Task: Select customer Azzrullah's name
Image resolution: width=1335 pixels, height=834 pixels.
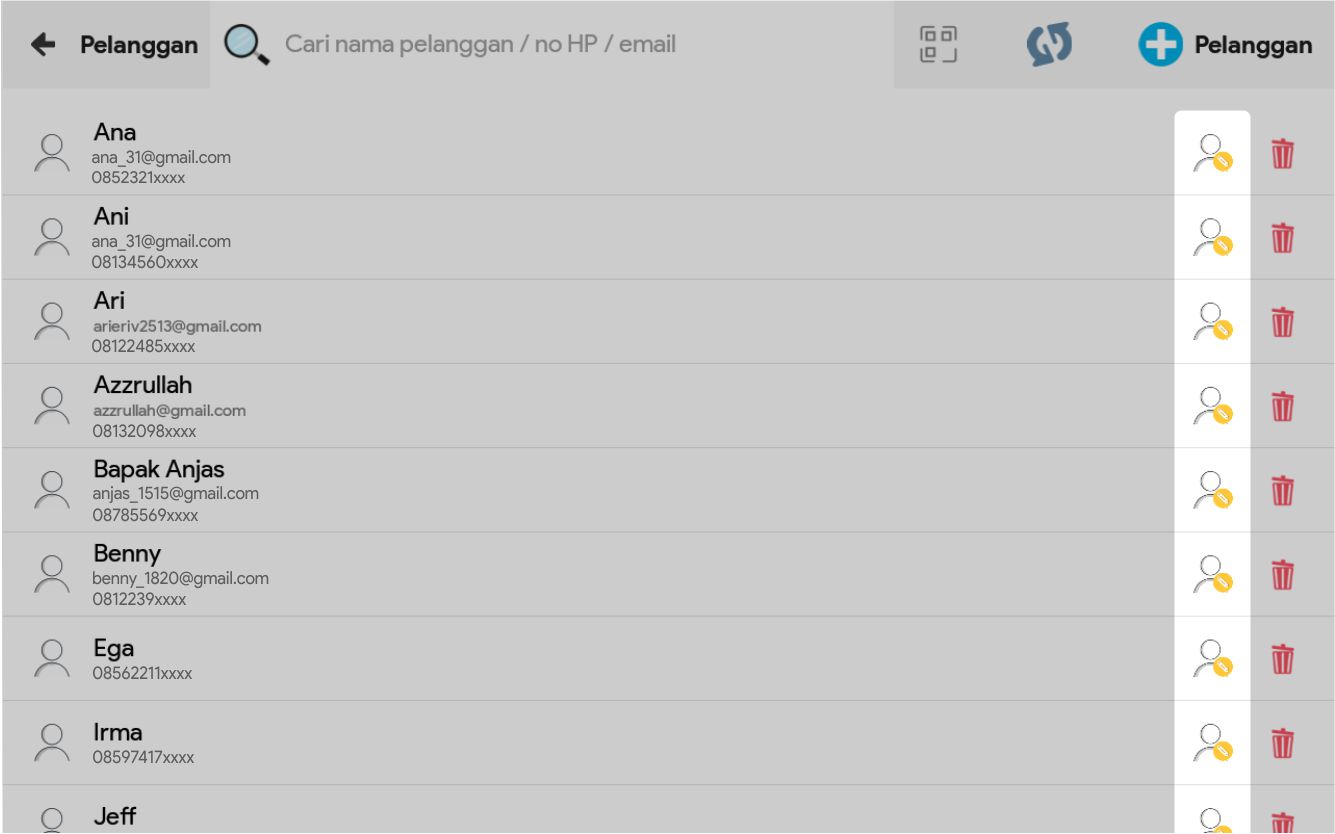Action: coord(143,386)
